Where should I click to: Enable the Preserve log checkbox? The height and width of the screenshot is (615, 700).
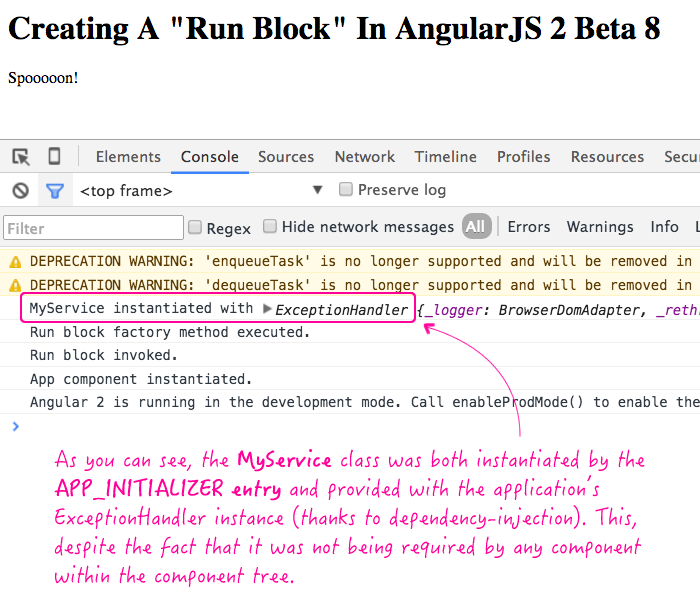pos(346,189)
